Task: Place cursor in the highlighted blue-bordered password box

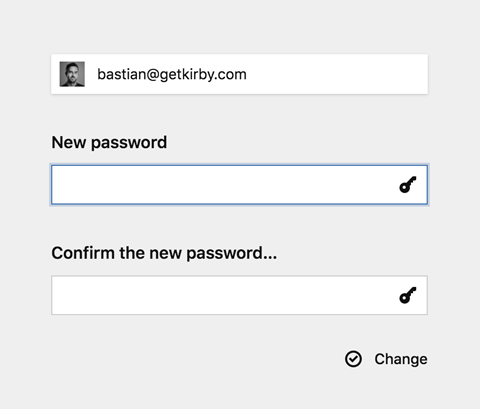Action: (239, 185)
